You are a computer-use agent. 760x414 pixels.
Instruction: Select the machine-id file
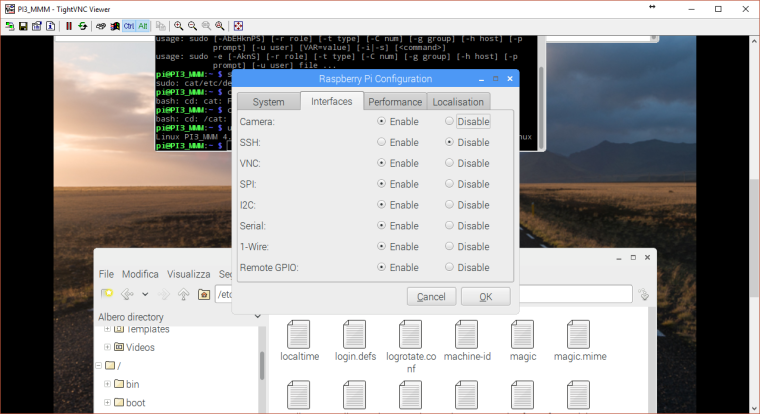pos(466,342)
